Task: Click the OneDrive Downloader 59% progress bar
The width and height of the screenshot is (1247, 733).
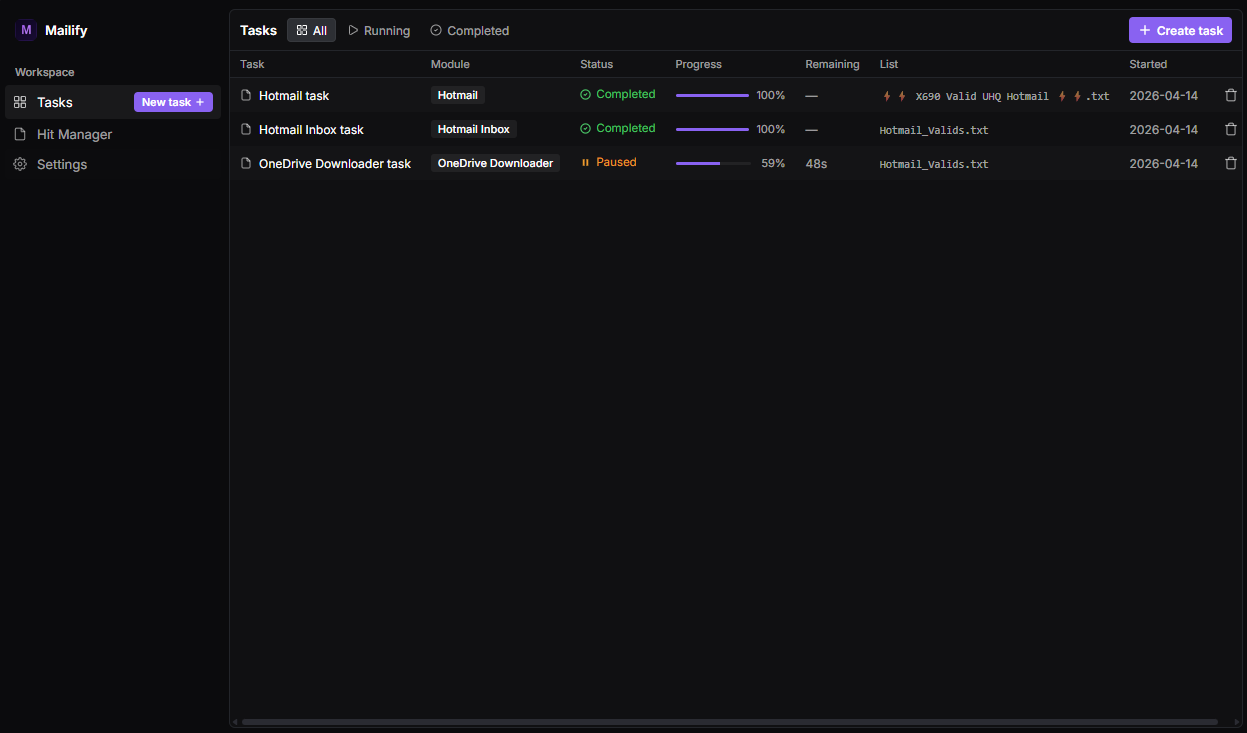Action: click(713, 163)
